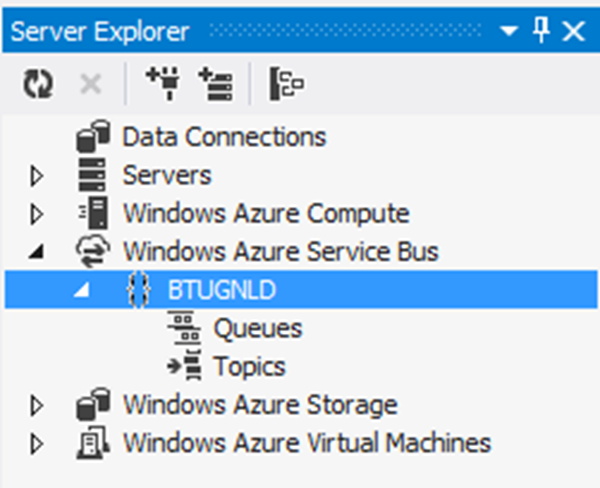The height and width of the screenshot is (488, 600).
Task: Collapse the BTUGNLD namespace node
Action: (82, 290)
